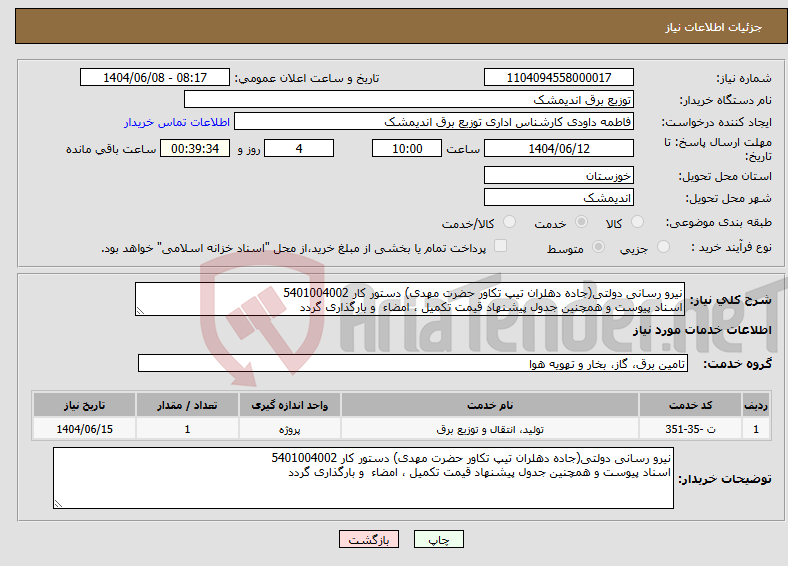The image size is (788, 566).
Task: Click the deadline date field 1404/06/12
Action: (x=558, y=148)
